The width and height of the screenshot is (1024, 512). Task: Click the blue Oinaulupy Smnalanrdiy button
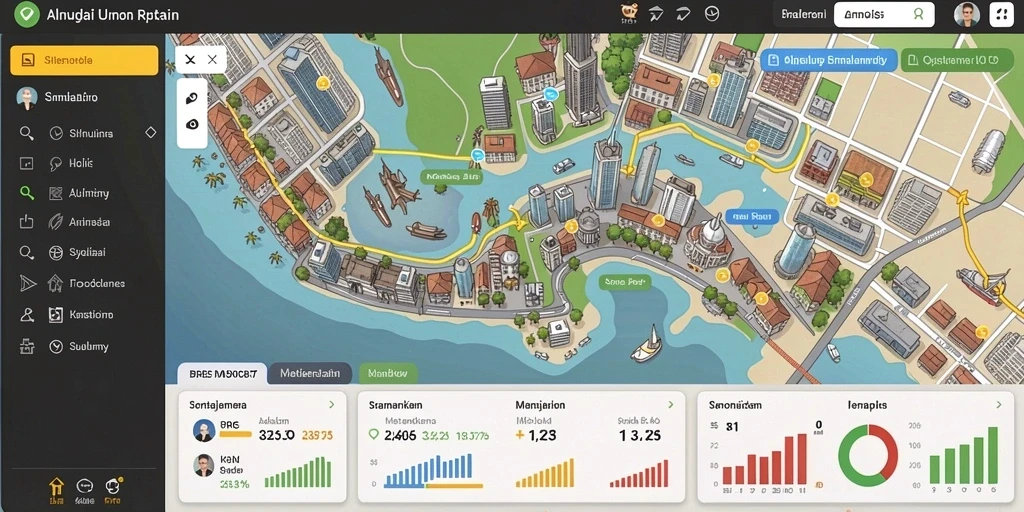829,61
